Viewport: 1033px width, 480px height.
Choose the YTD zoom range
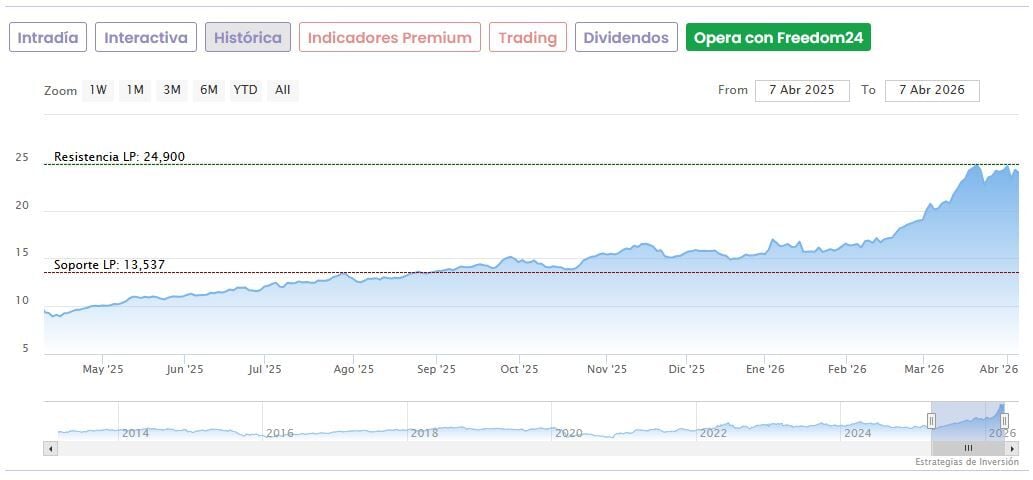point(245,90)
